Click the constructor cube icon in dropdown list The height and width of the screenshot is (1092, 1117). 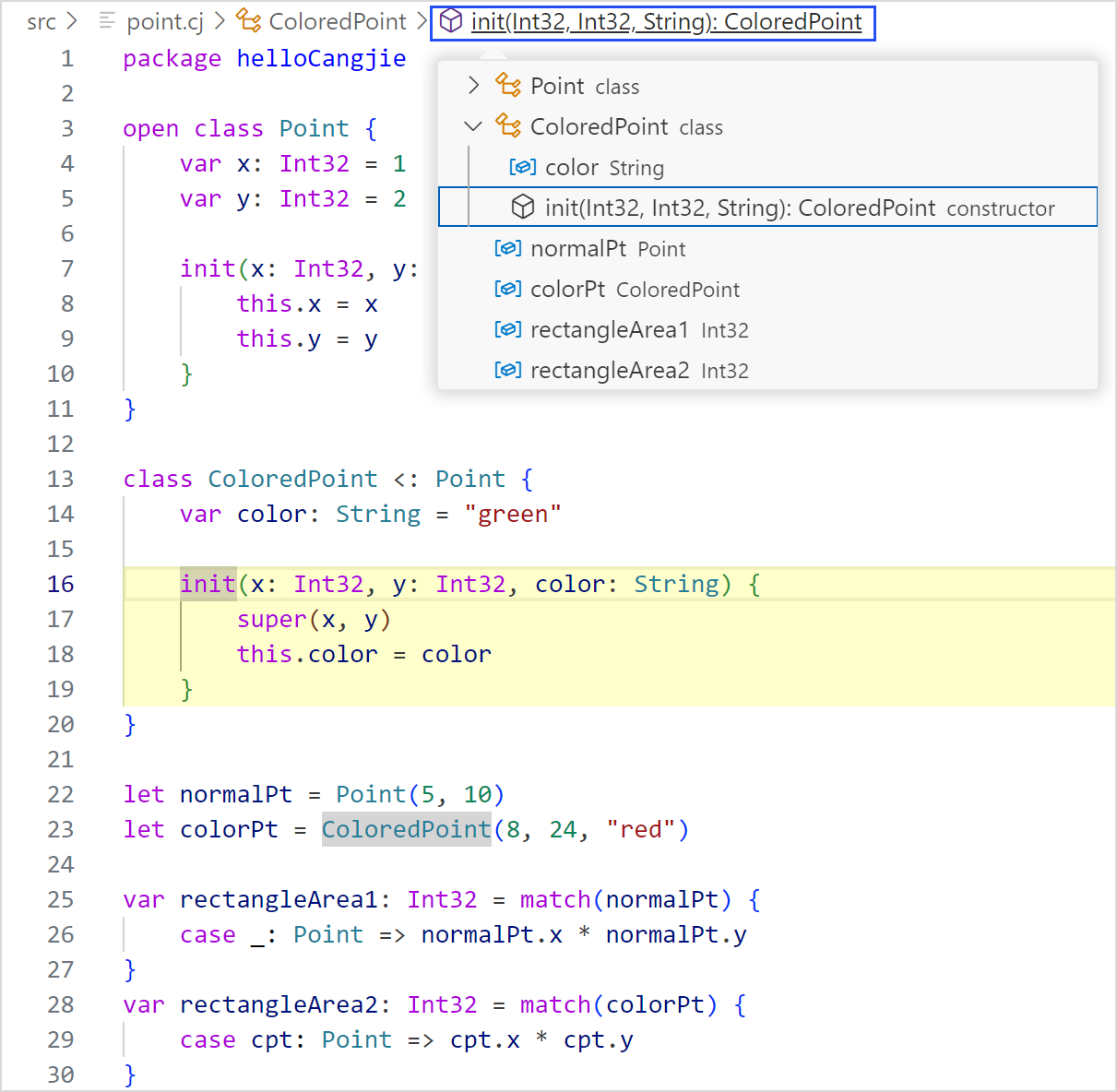coord(523,208)
